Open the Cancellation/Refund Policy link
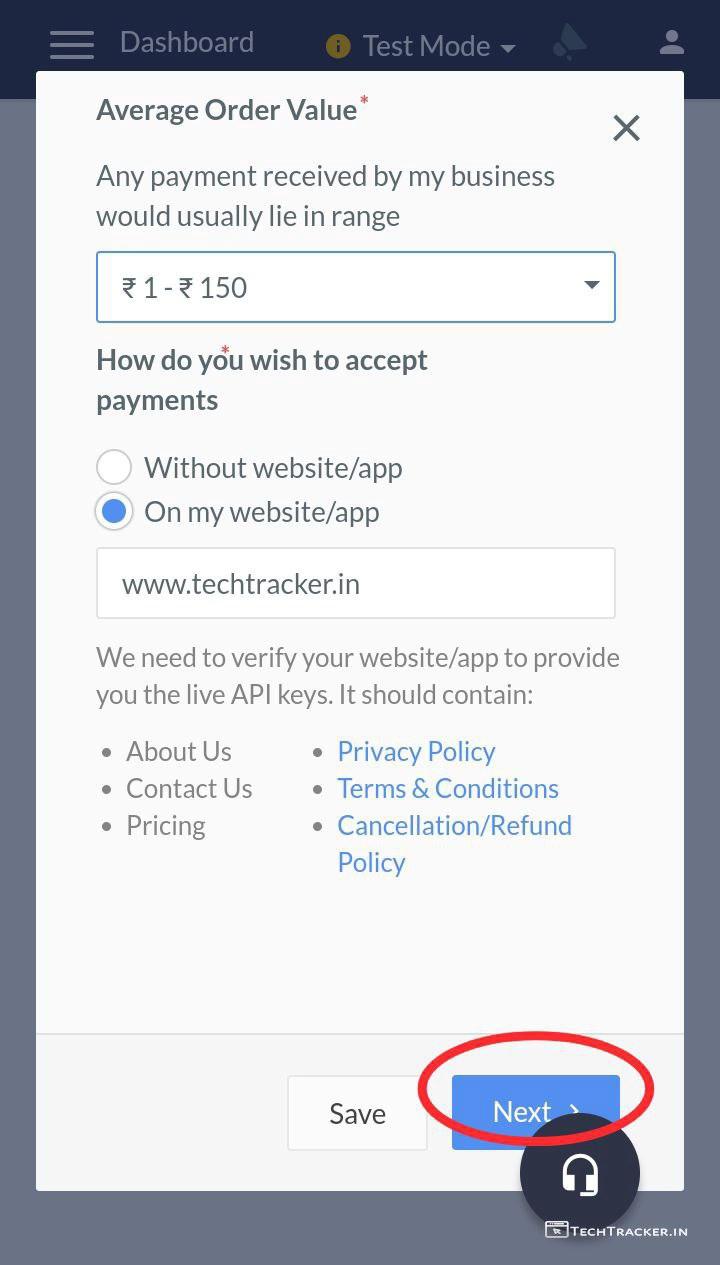This screenshot has height=1265, width=720. 454,826
